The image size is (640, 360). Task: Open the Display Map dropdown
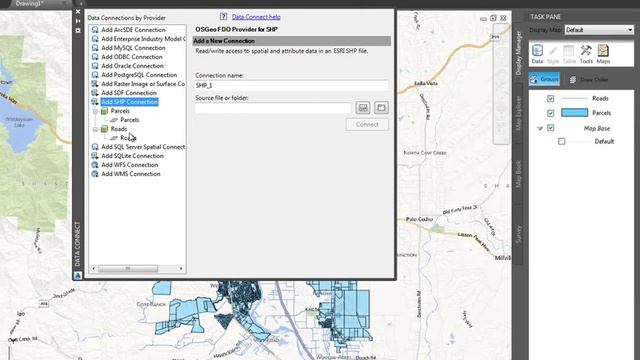(599, 30)
